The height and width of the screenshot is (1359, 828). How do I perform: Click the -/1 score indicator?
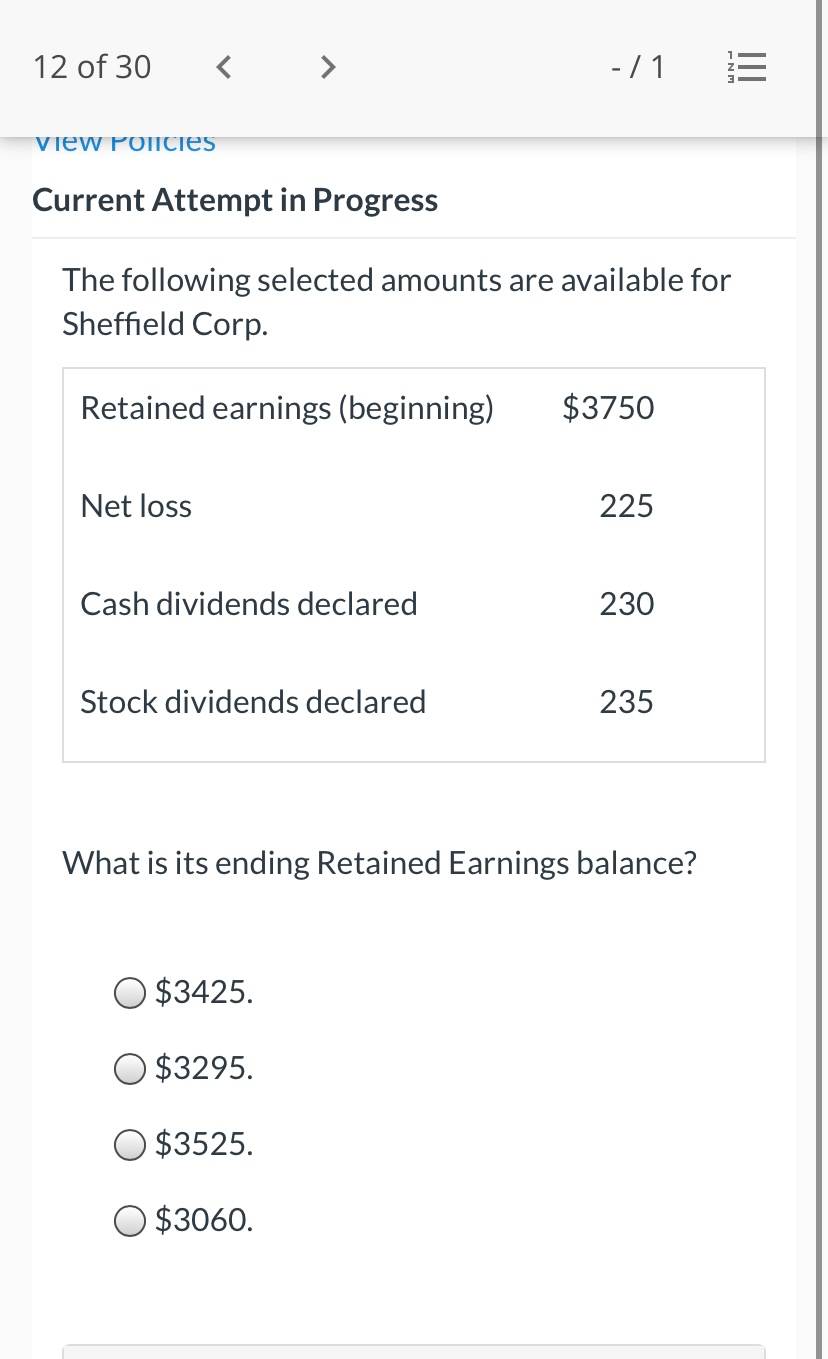(637, 67)
